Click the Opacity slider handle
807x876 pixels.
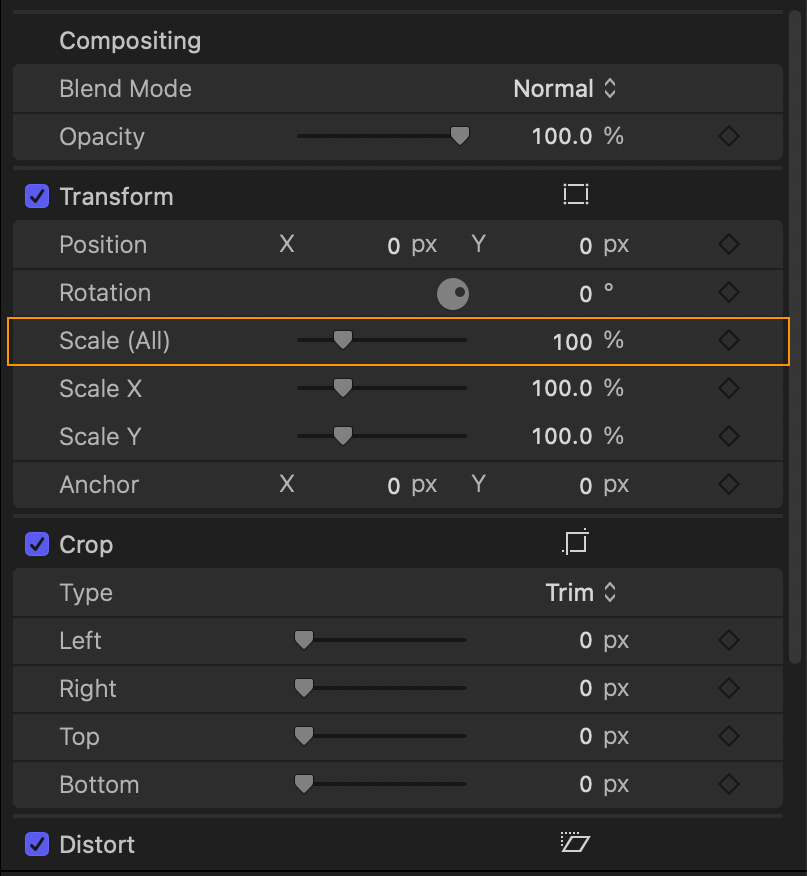[460, 136]
